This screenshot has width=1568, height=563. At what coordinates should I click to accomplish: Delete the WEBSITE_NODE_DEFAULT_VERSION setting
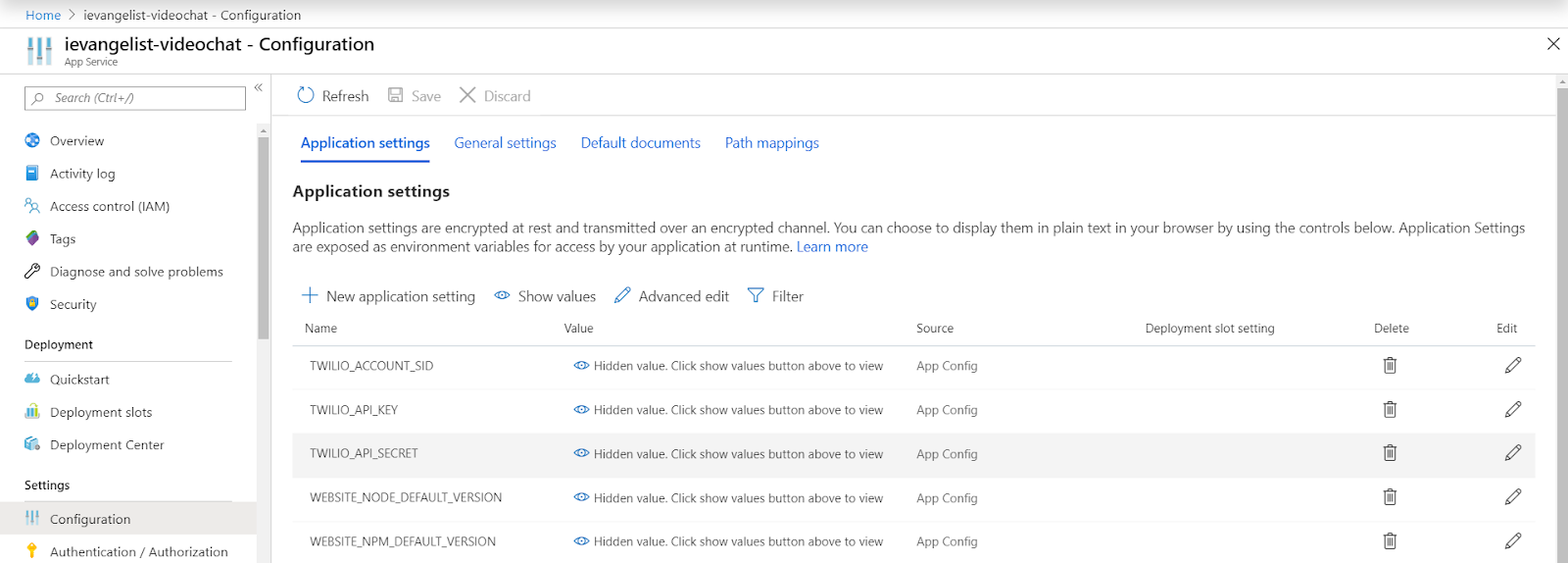click(x=1390, y=496)
